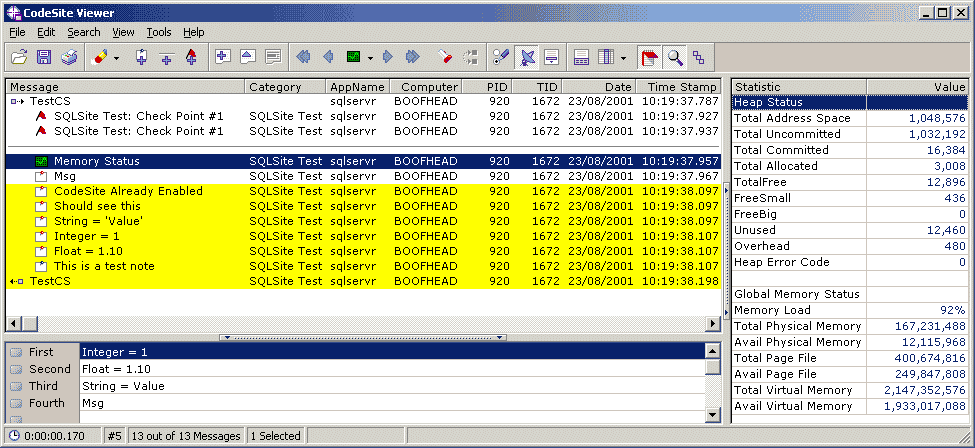Select the 'Second' row Float = 1.10
Image resolution: width=975 pixels, height=448 pixels.
click(x=114, y=369)
